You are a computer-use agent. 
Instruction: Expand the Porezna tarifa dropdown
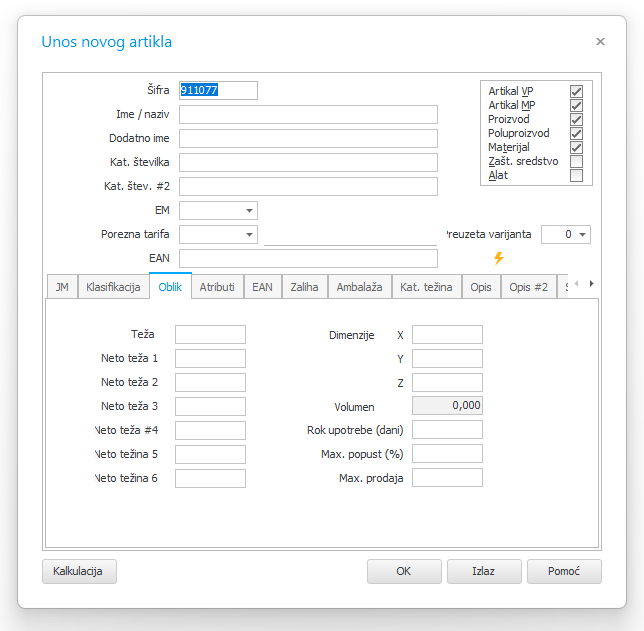(249, 234)
